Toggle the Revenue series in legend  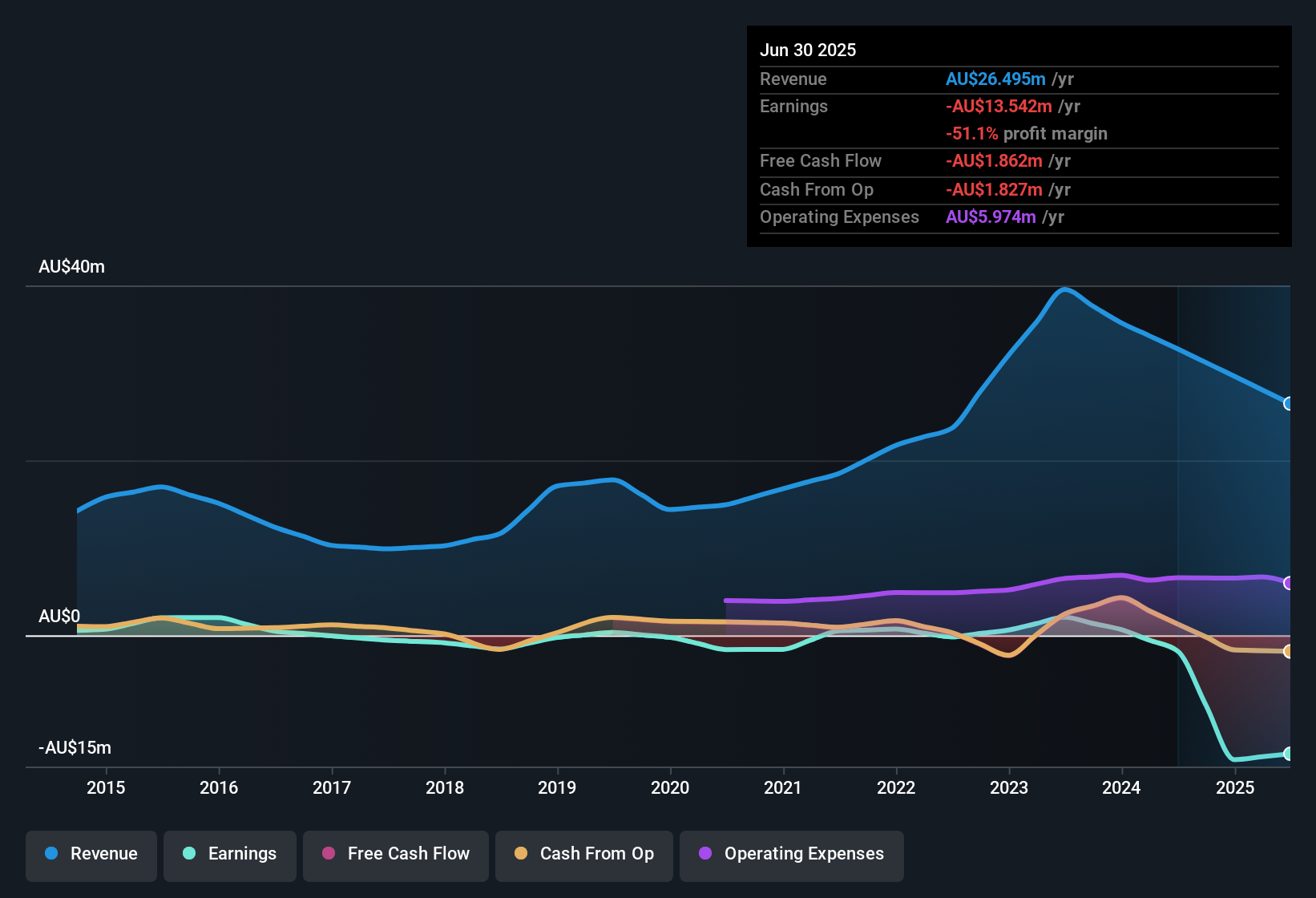tap(91, 854)
